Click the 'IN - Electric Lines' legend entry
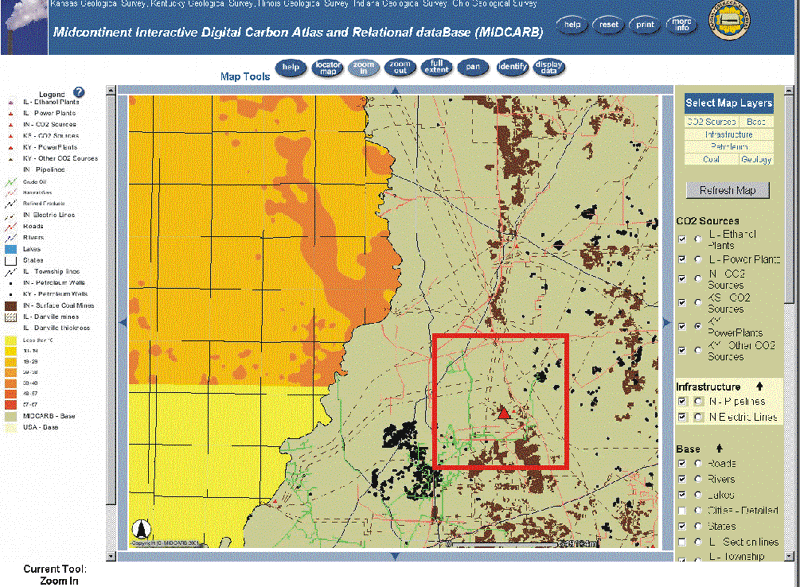The height and width of the screenshot is (587, 800). pos(49,215)
